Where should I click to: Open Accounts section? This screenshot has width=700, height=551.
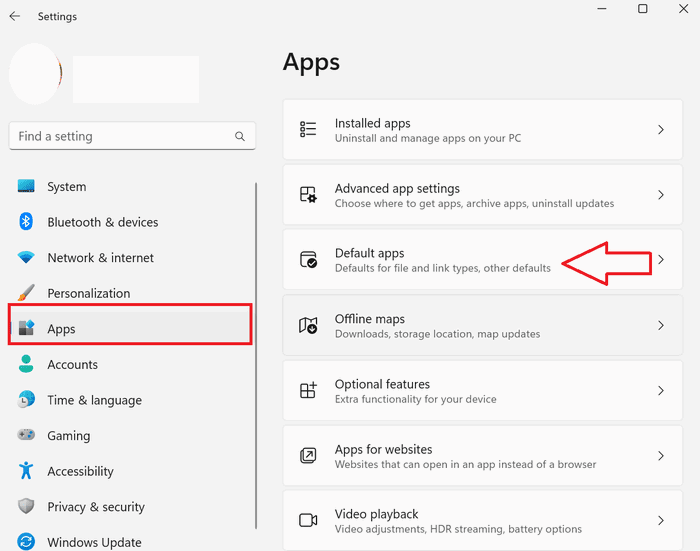pos(130,364)
